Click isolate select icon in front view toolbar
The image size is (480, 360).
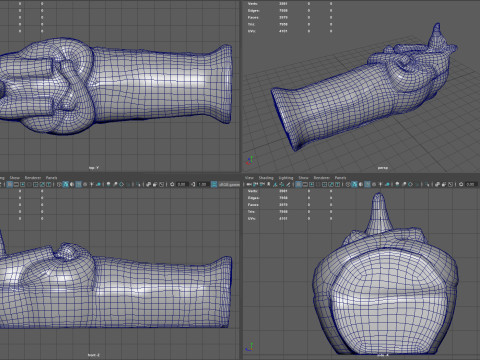pos(138,184)
